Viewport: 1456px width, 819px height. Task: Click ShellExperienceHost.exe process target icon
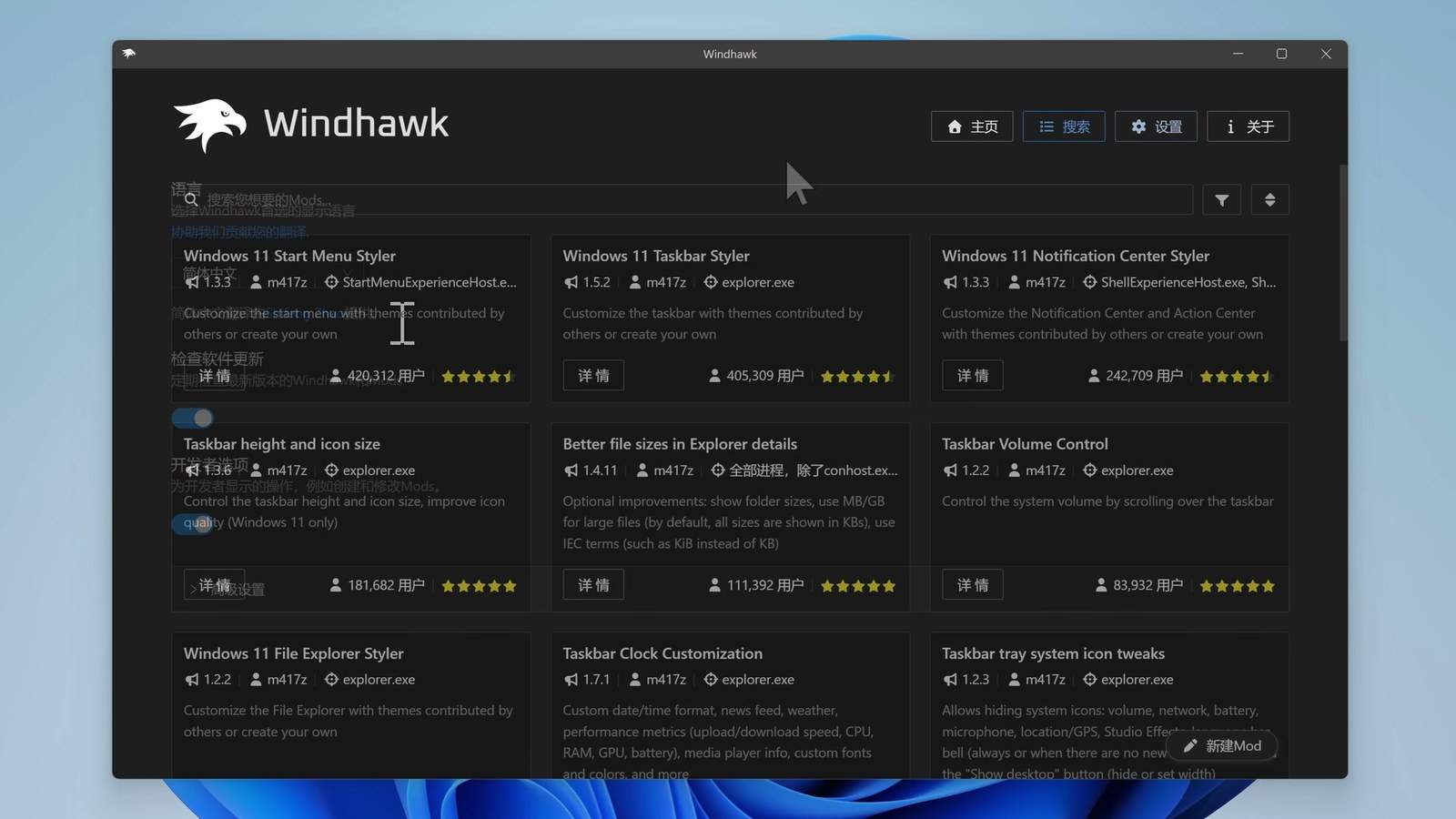(1089, 282)
